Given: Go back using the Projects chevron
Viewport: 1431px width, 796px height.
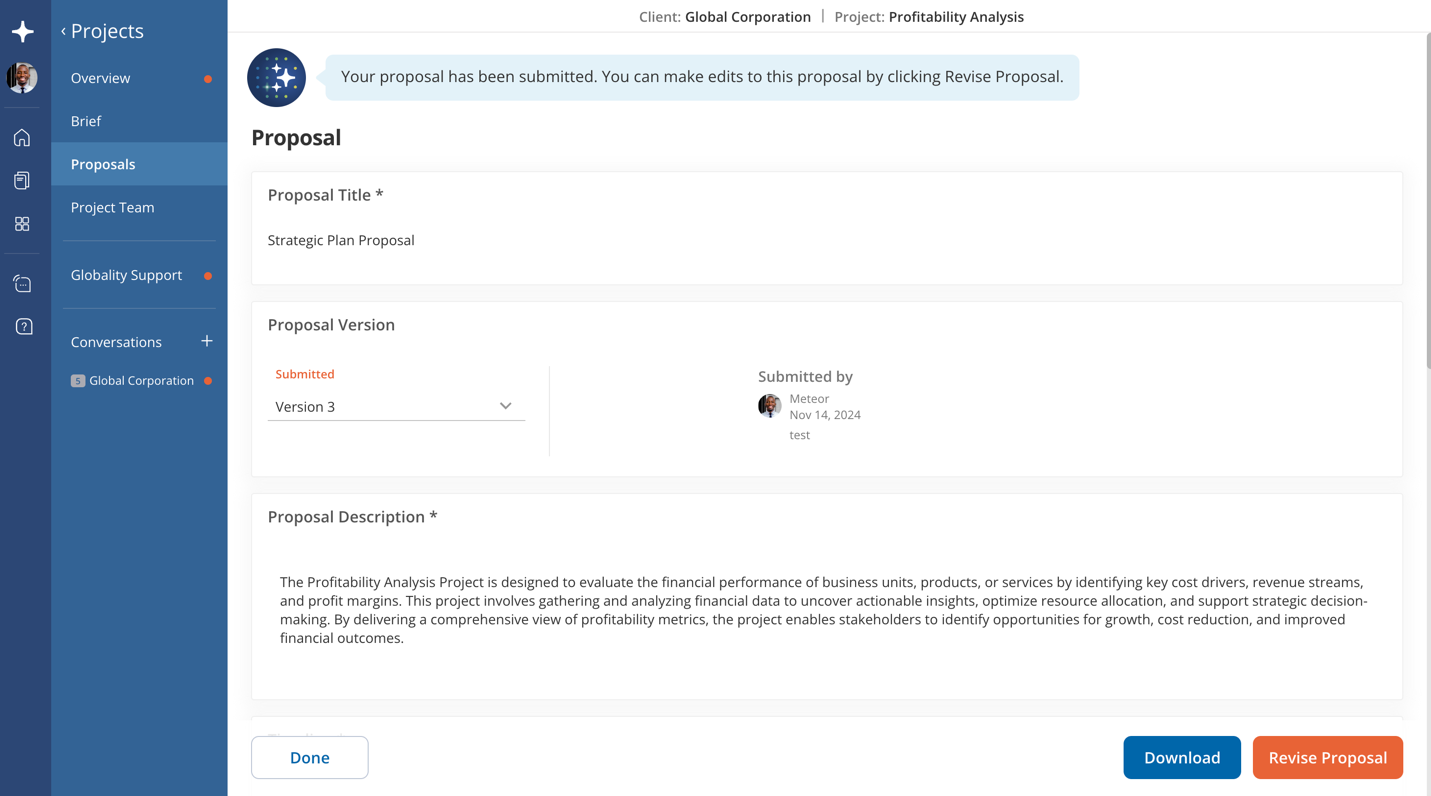Looking at the screenshot, I should click(62, 31).
